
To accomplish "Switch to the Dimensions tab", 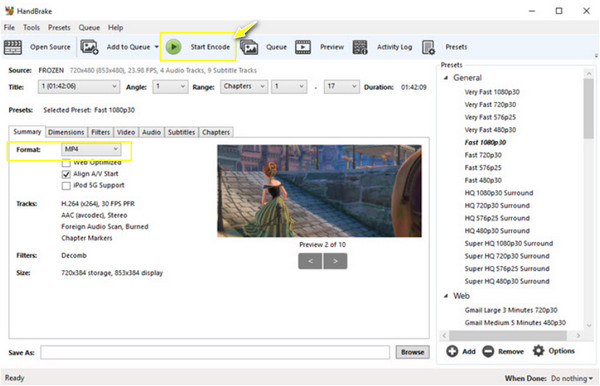I will coord(66,132).
